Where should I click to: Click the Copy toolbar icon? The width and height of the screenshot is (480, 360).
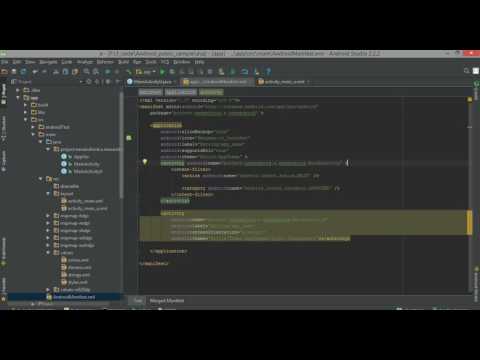tap(65, 72)
